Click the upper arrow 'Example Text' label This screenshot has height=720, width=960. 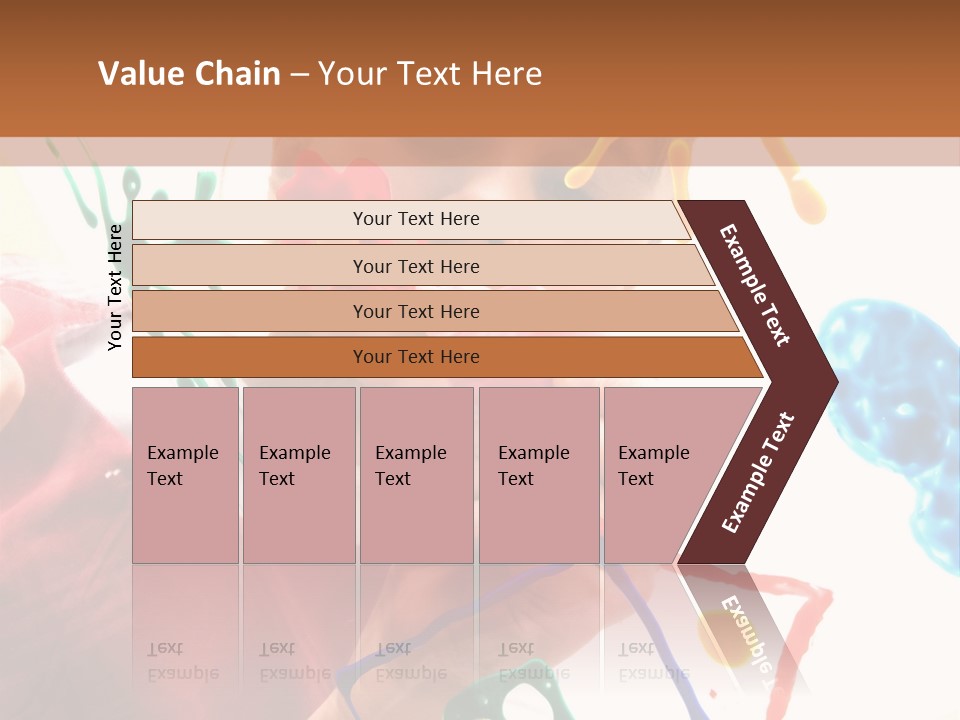coord(756,285)
